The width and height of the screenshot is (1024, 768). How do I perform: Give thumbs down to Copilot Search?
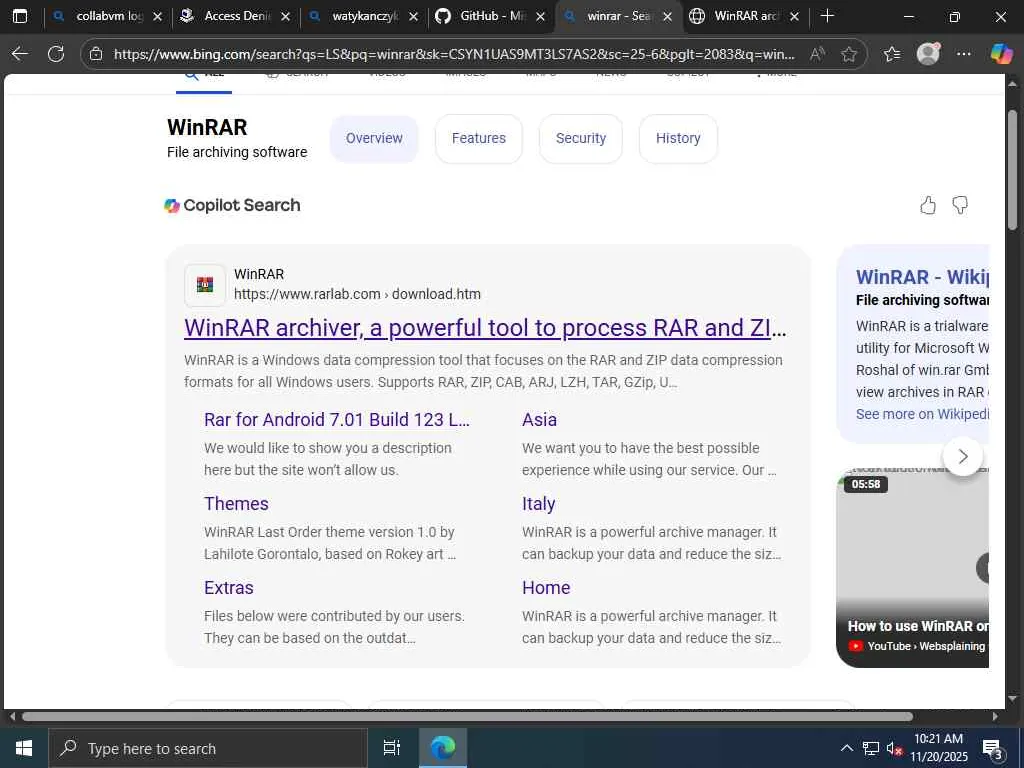[960, 205]
